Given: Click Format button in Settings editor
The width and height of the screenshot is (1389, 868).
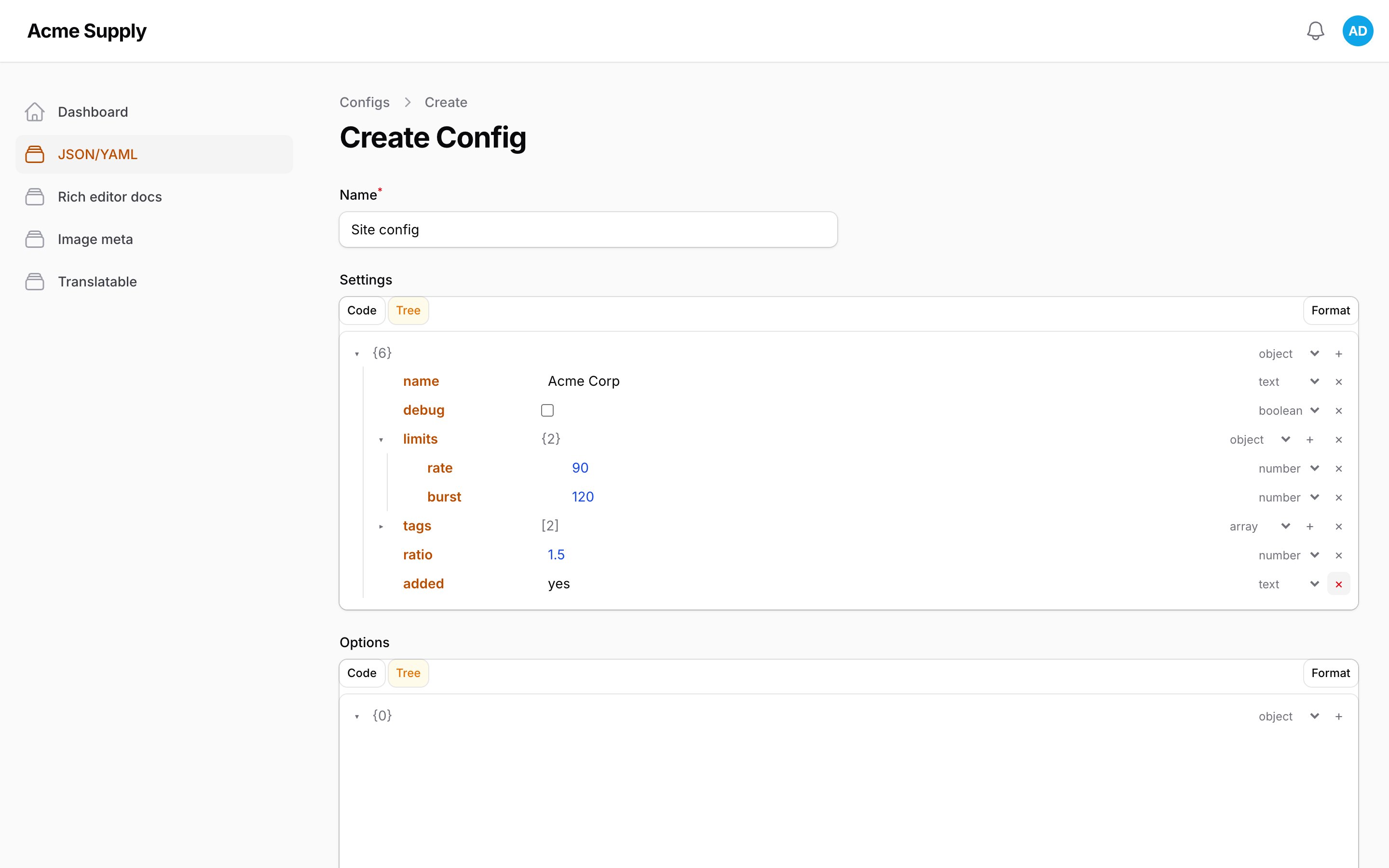Looking at the screenshot, I should pyautogui.click(x=1331, y=311).
